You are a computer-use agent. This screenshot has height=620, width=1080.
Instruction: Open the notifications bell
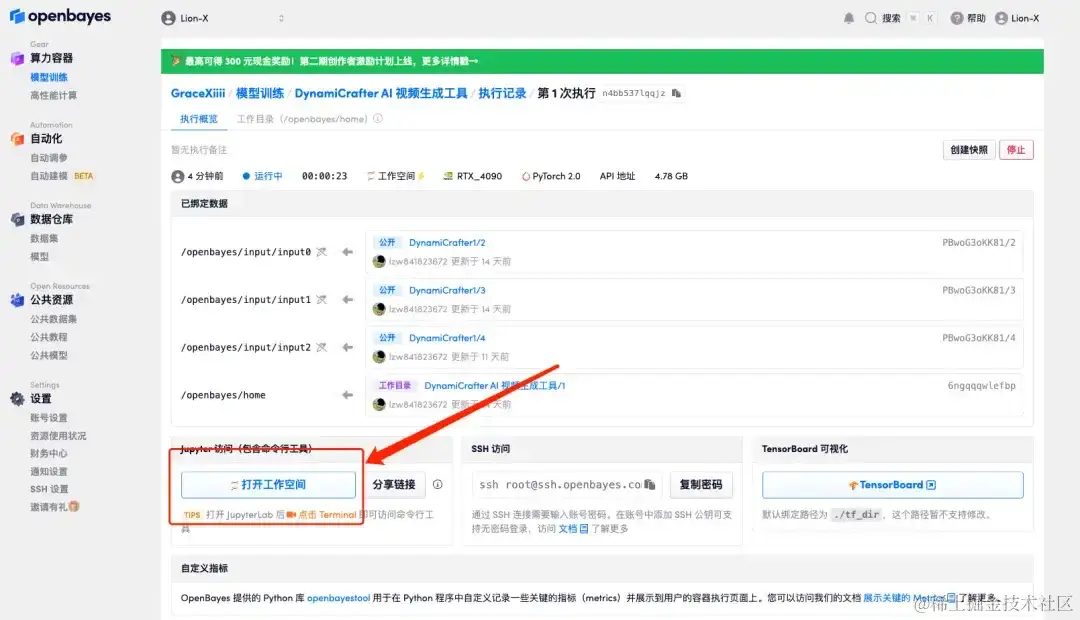[849, 19]
